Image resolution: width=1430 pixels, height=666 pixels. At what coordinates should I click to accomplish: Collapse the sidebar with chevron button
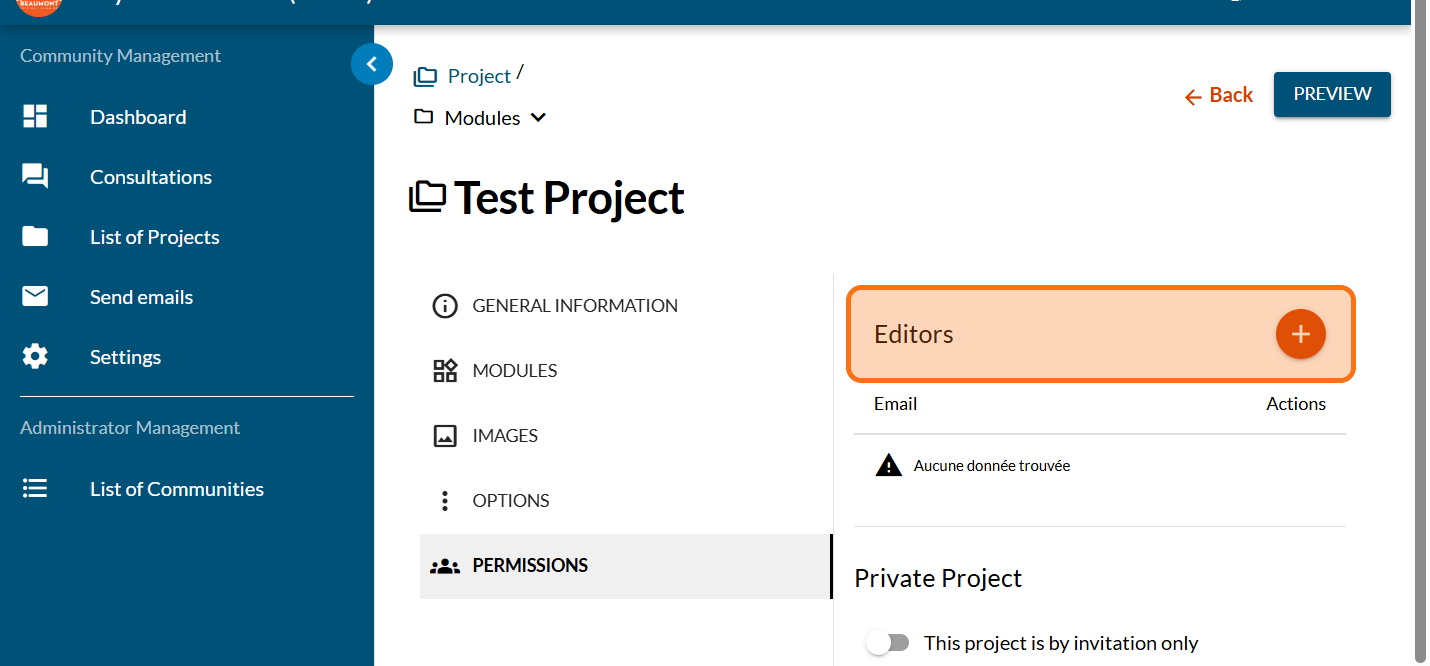[372, 65]
